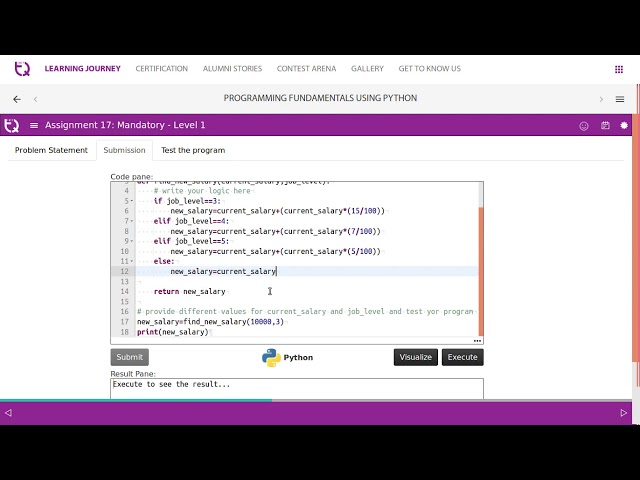This screenshot has height=480, width=640.
Task: Click the site logo in the top navigation bar
Action: click(22, 69)
